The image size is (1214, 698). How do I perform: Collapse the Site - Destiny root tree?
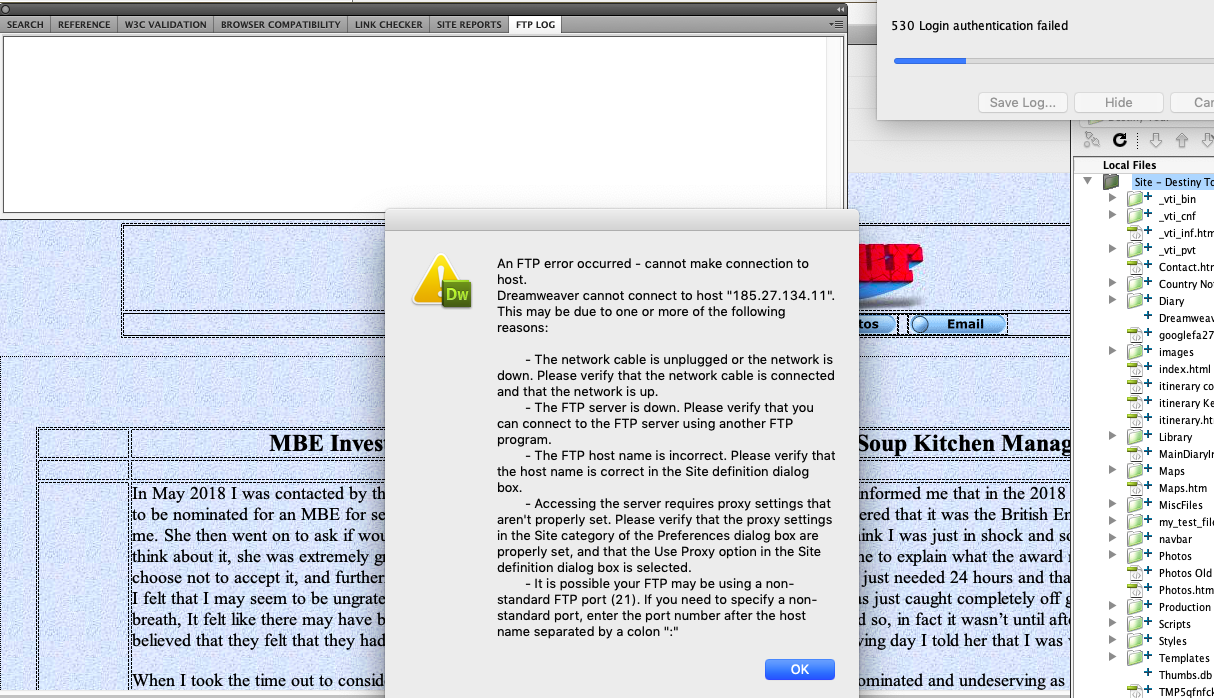pos(1087,182)
